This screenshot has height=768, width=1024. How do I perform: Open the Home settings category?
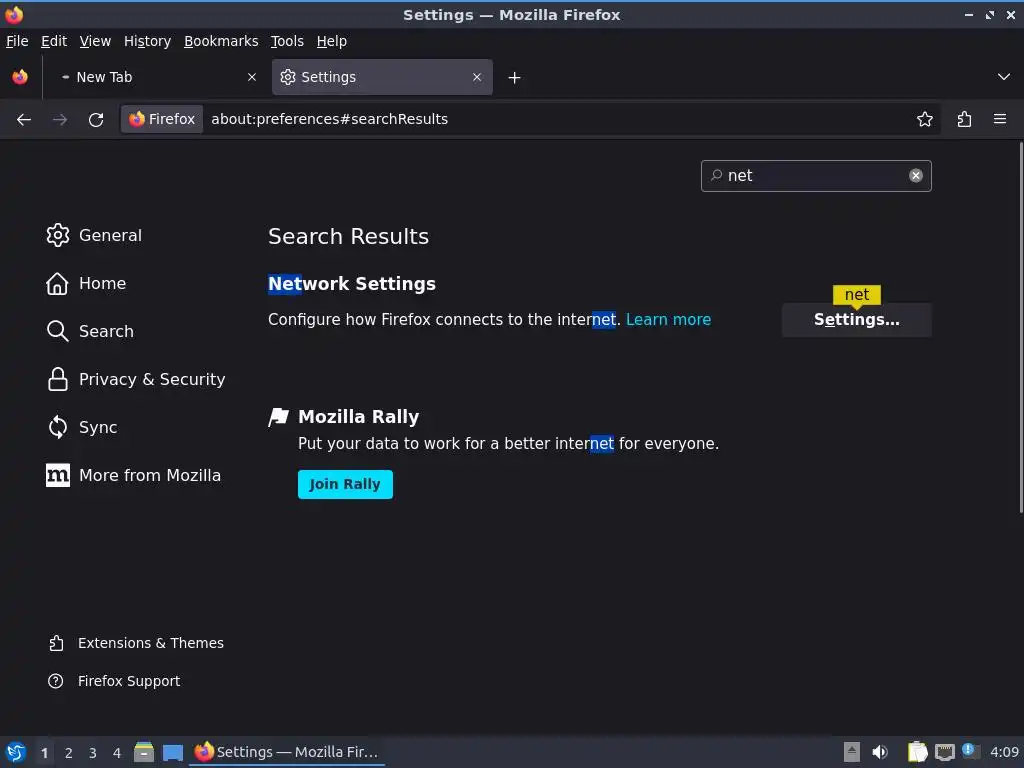point(86,283)
